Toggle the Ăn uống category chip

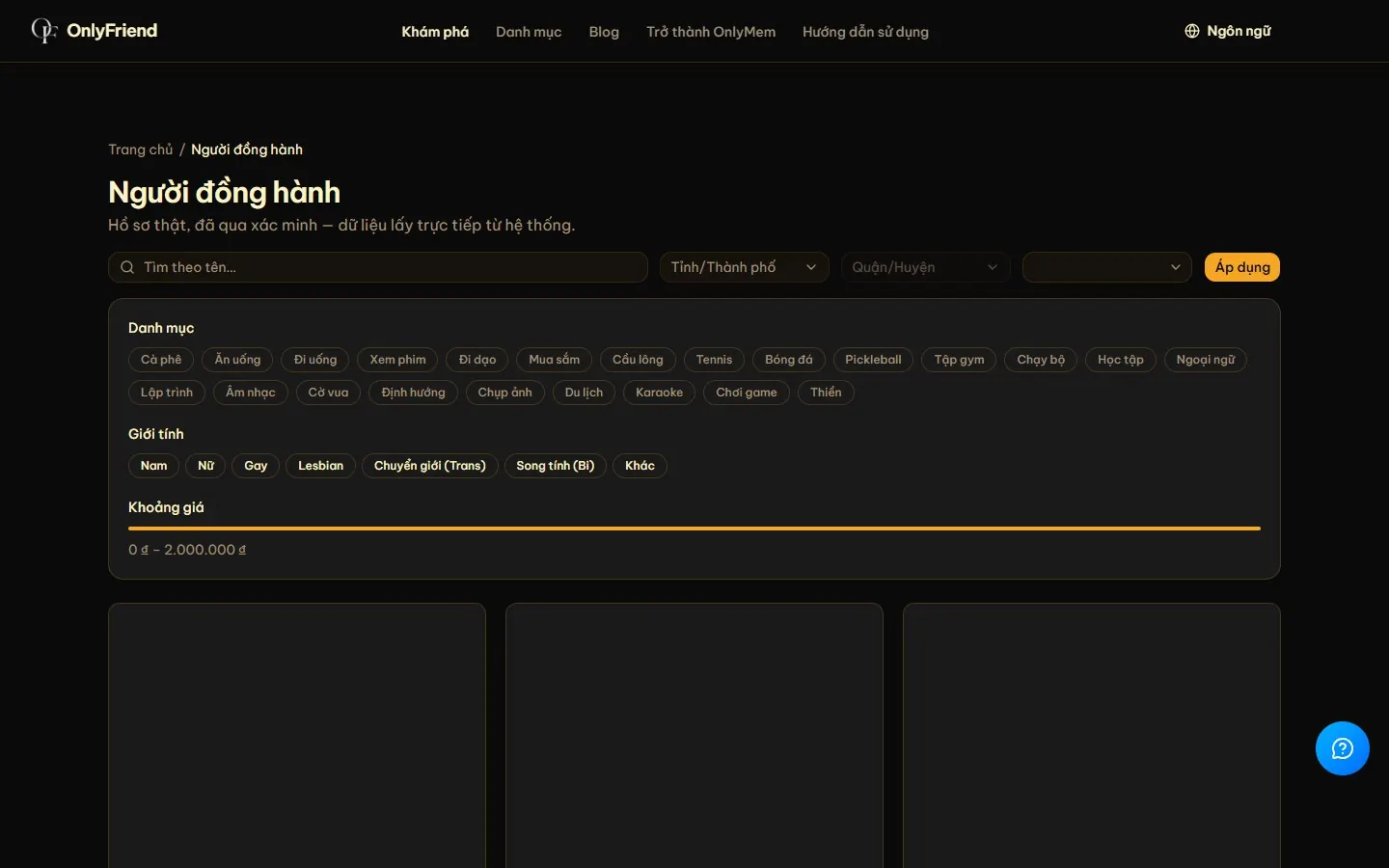[x=237, y=360]
